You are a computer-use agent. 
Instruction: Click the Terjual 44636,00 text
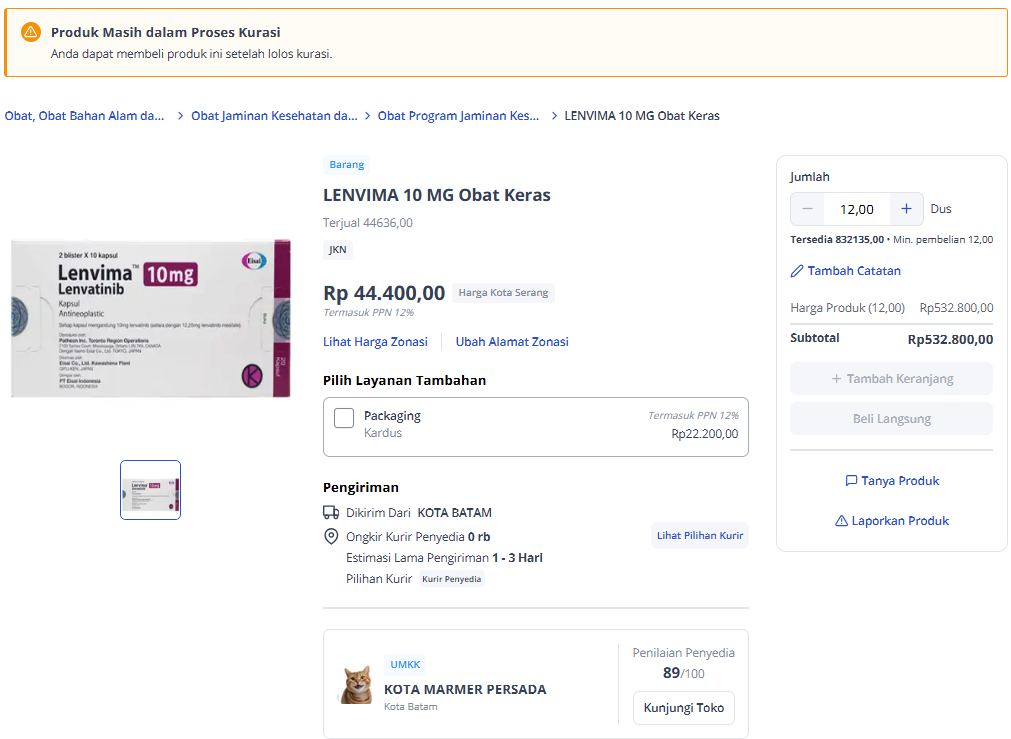click(x=368, y=222)
